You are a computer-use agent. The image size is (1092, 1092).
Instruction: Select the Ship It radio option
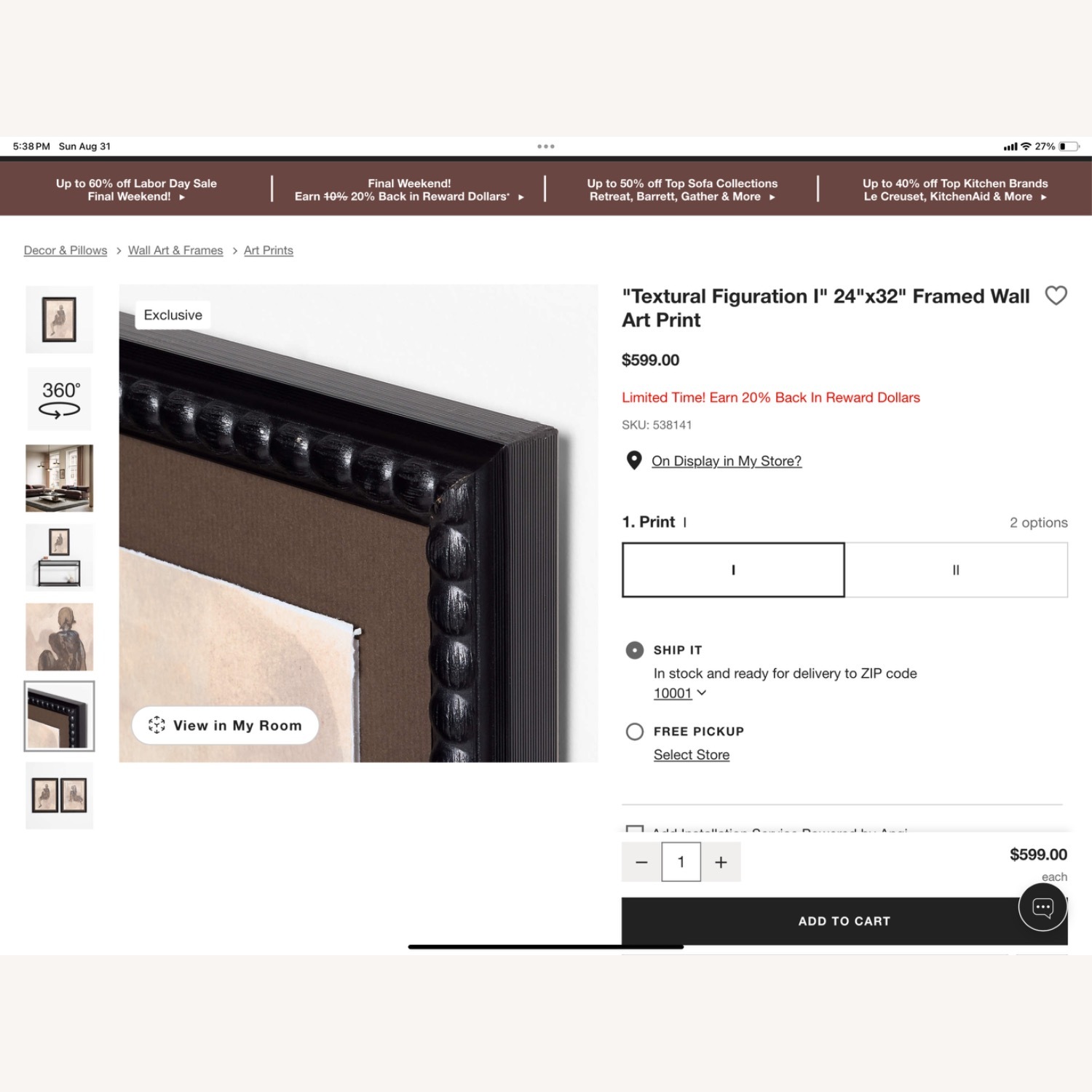coord(635,650)
